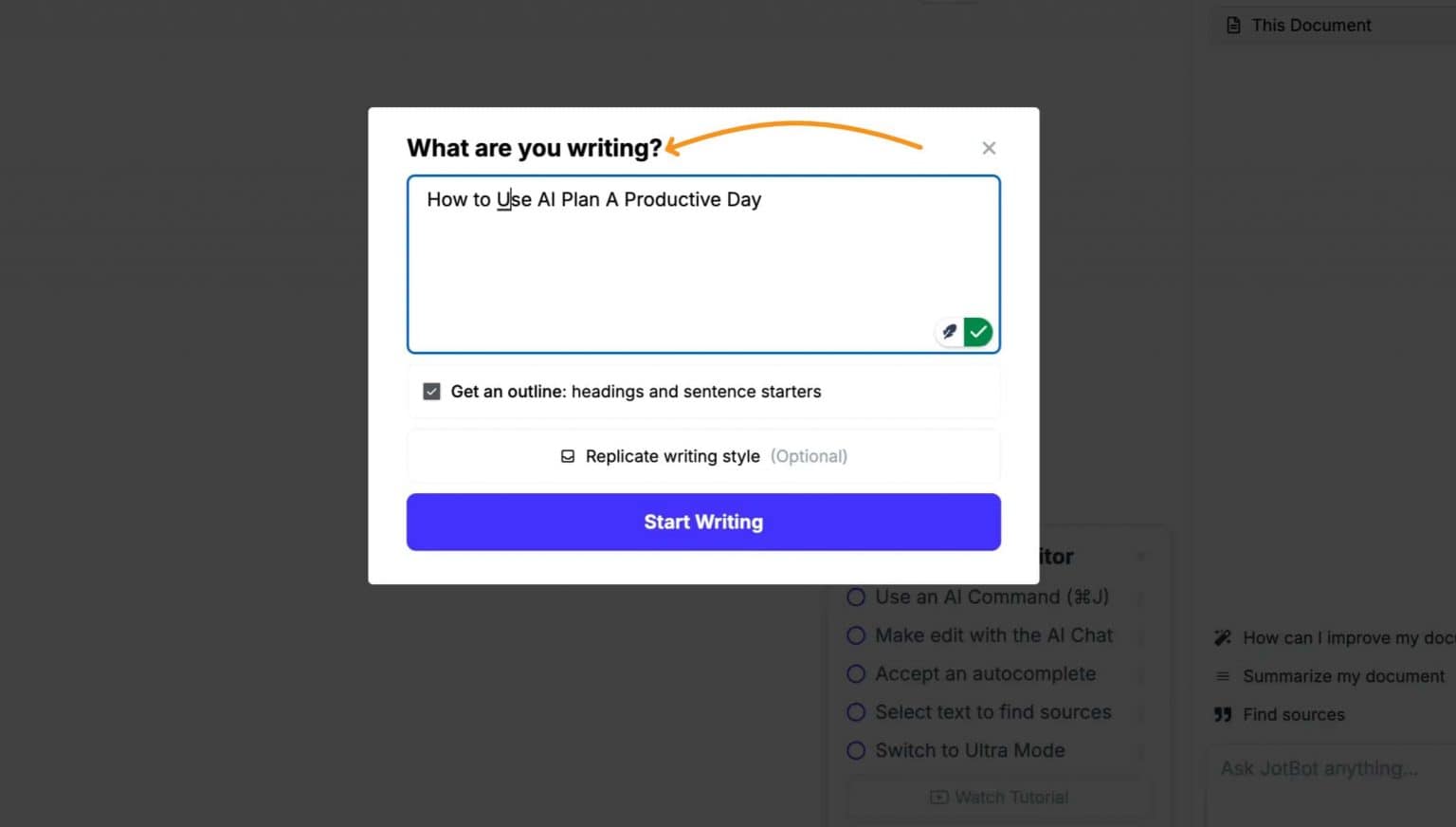Click the green checkmark icon to confirm topic
Image resolution: width=1456 pixels, height=827 pixels.
977,331
